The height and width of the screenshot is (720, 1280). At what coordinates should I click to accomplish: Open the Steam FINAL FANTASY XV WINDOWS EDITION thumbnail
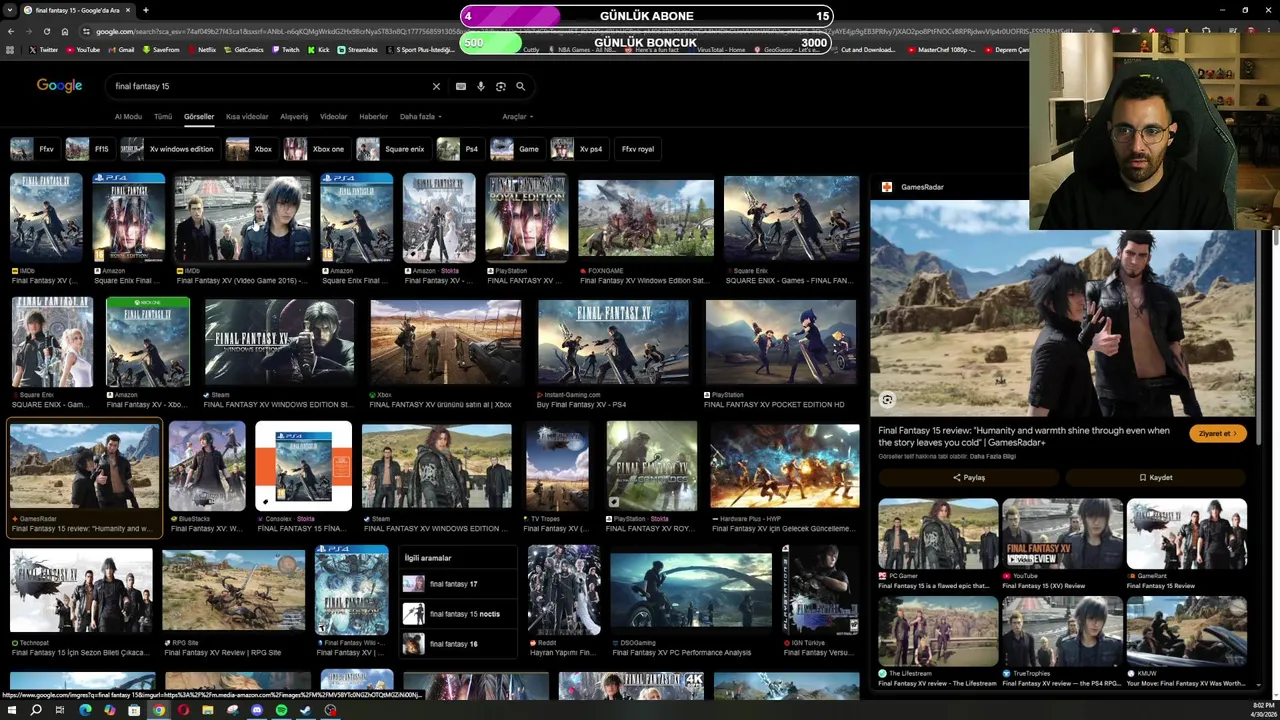279,342
